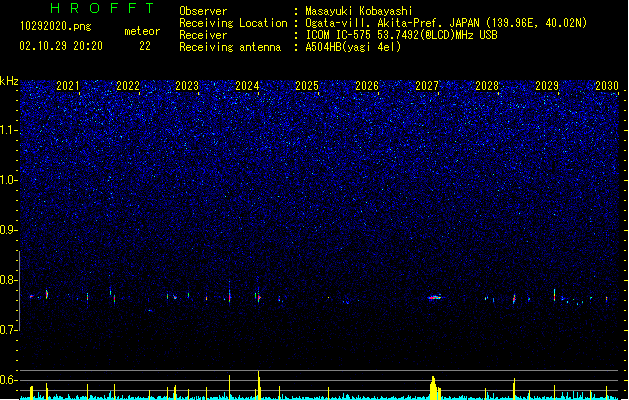
Task: Click the kHz axis unit label
Action: pyautogui.click(x=9, y=81)
